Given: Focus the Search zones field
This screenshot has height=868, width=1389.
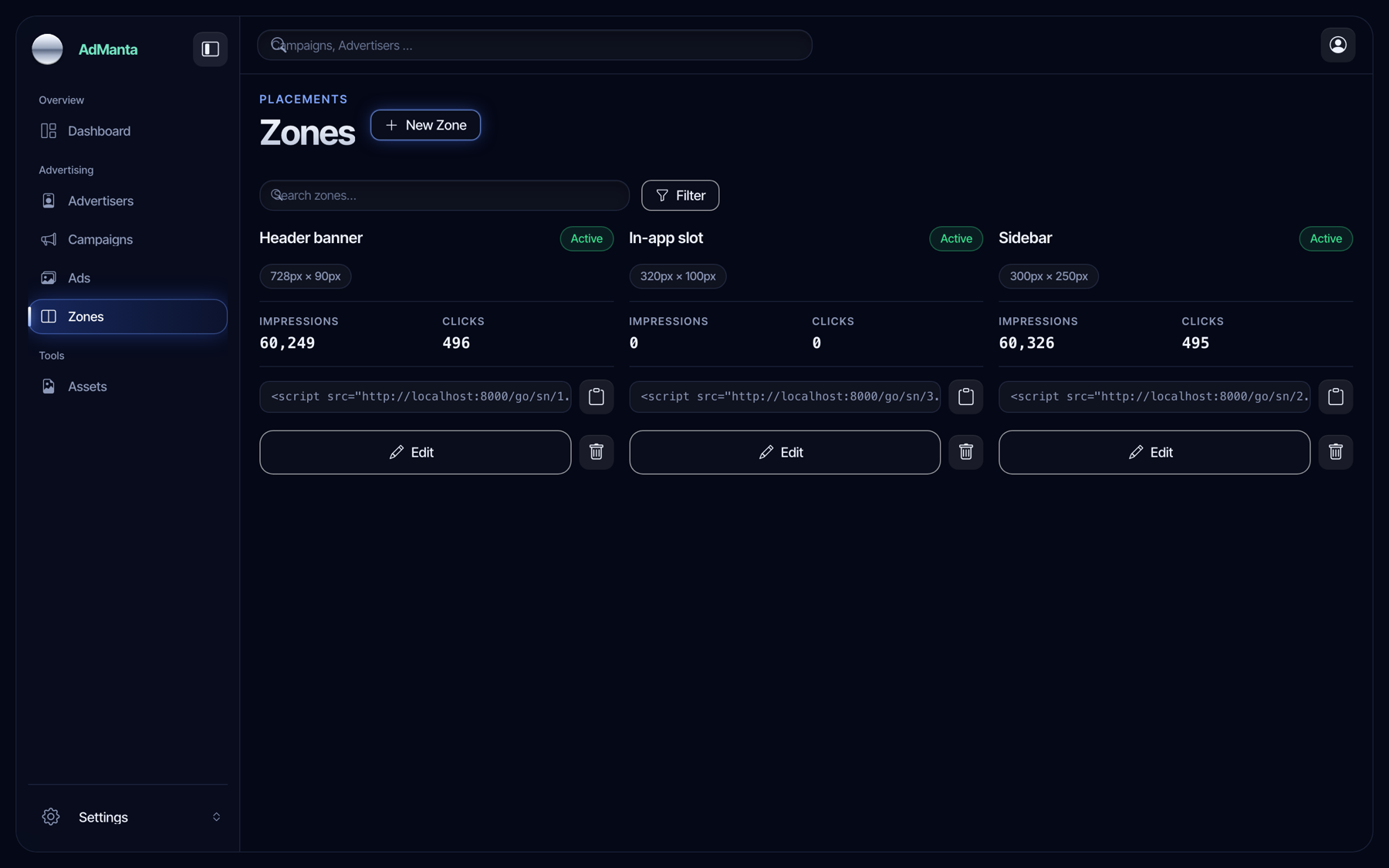Looking at the screenshot, I should click(444, 195).
